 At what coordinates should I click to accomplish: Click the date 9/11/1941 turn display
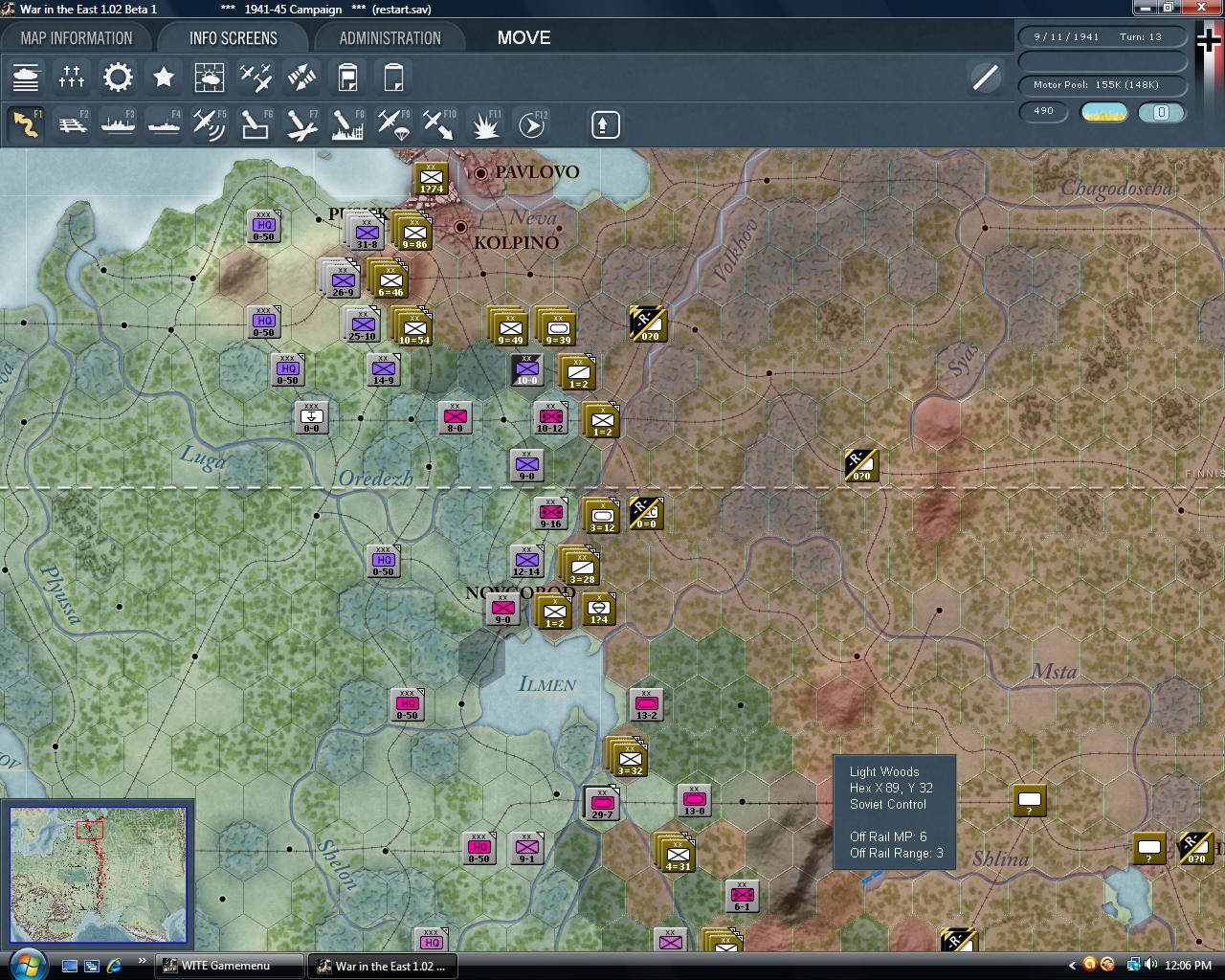tap(1102, 36)
